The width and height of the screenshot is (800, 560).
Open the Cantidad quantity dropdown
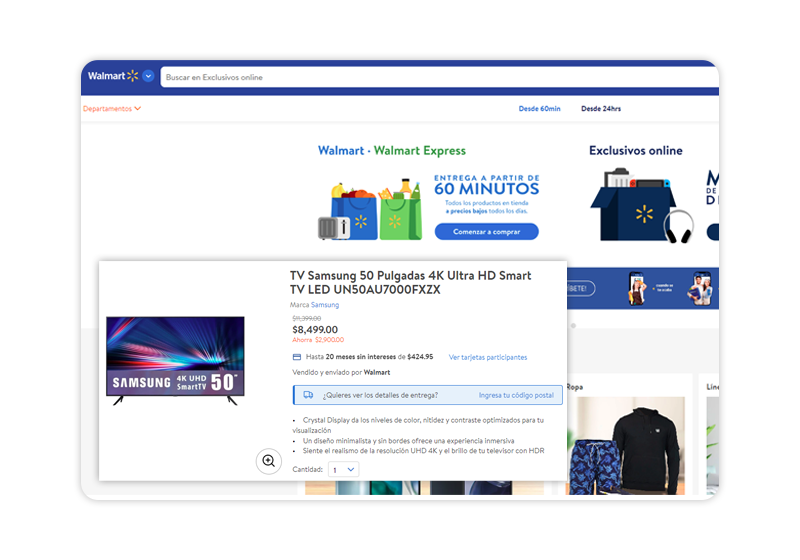click(344, 469)
